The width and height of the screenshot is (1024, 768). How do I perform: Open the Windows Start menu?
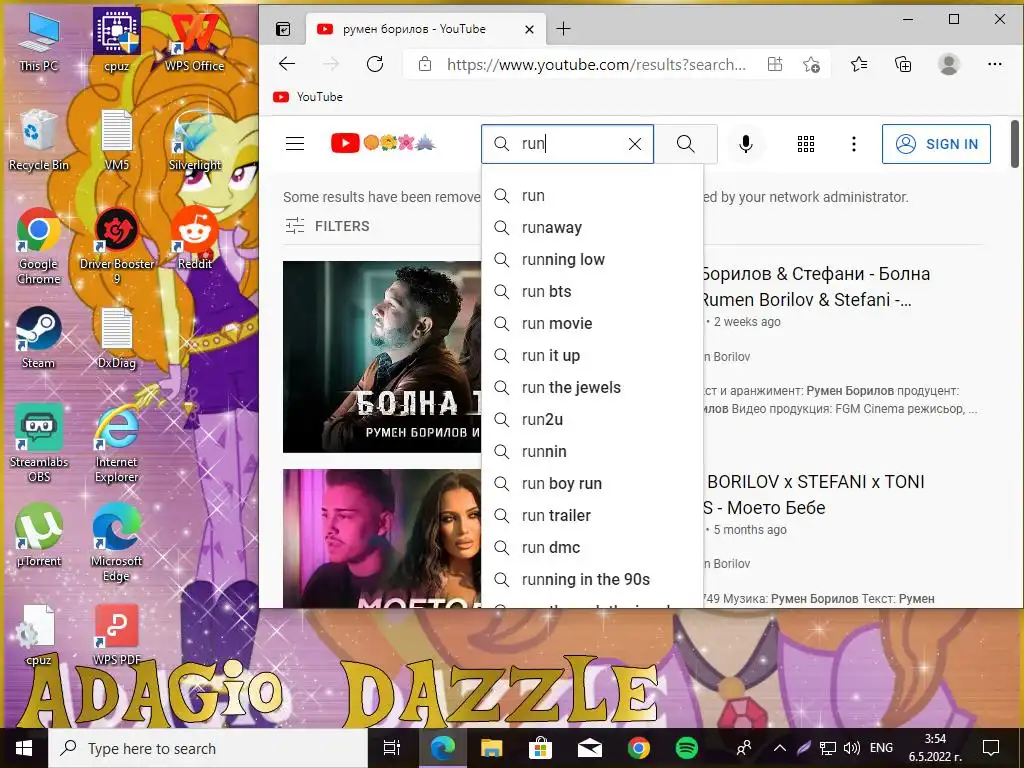(x=24, y=748)
